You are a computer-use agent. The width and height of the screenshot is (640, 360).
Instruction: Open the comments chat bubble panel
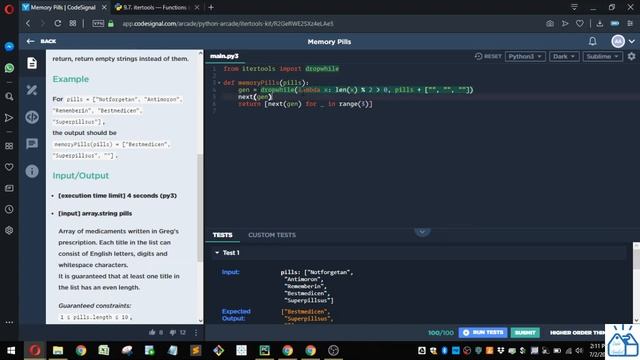coord(32,144)
